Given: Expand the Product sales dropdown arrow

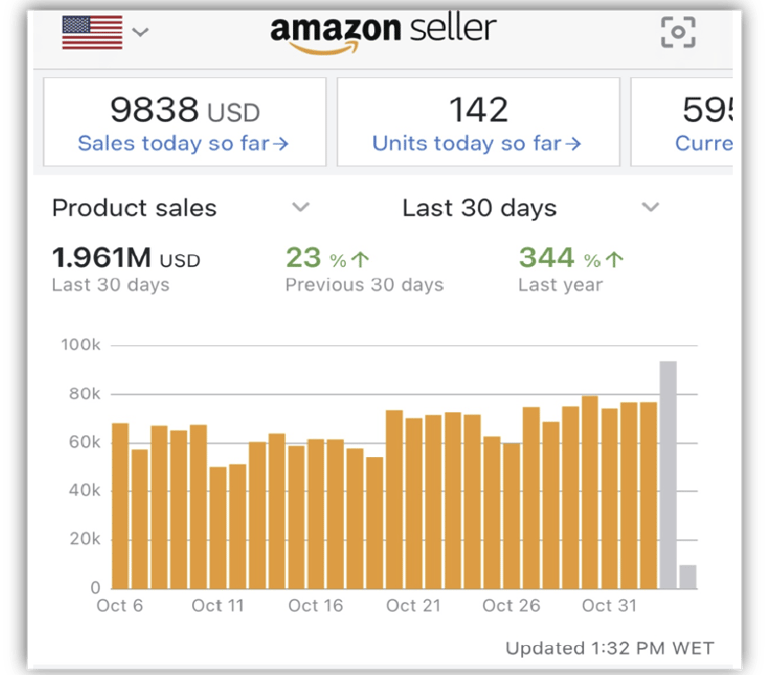Looking at the screenshot, I should pyautogui.click(x=300, y=208).
